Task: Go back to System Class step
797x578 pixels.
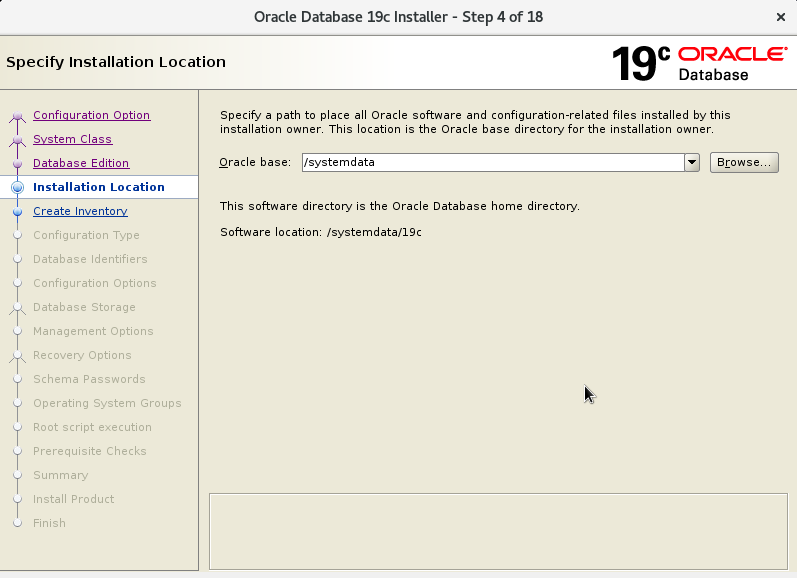Action: click(73, 139)
